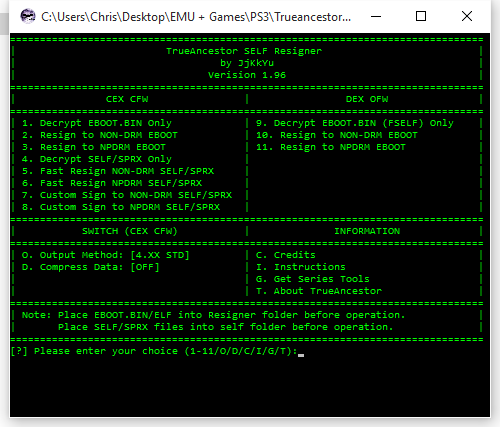Click the note about SELF/SPRX self folder
The image size is (500, 427).
point(226,327)
